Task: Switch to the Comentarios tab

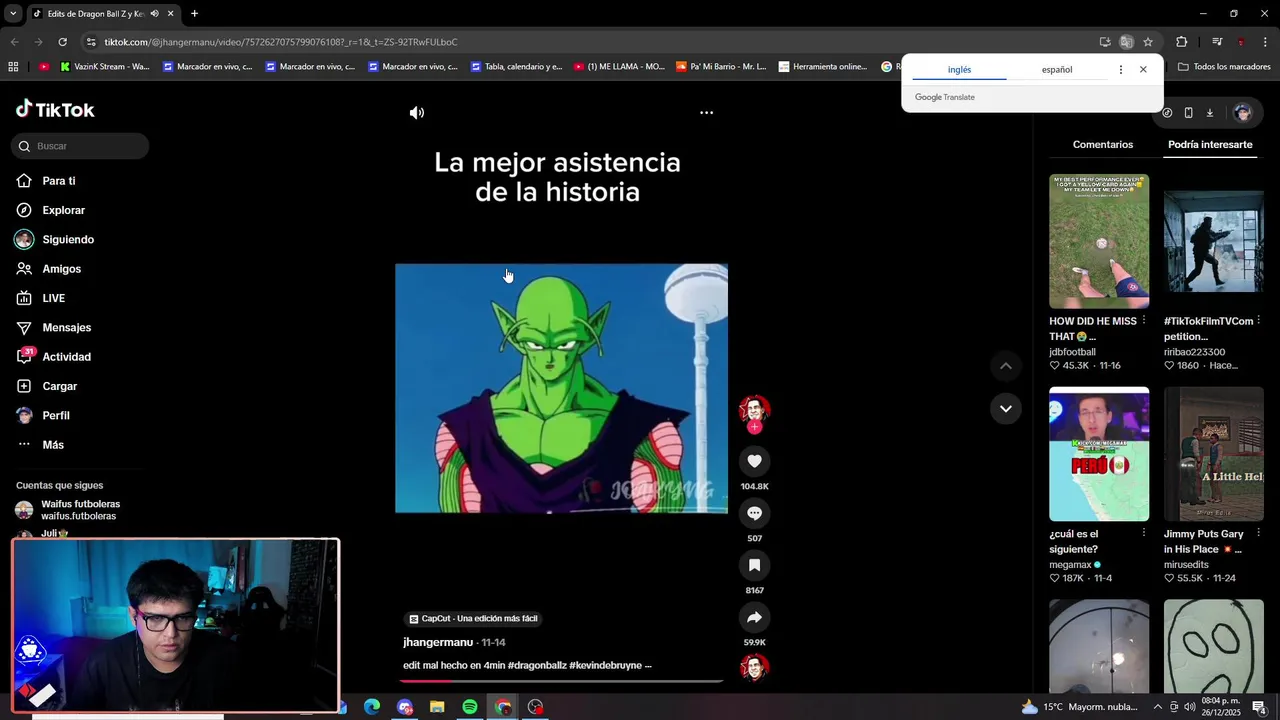Action: pyautogui.click(x=1102, y=145)
